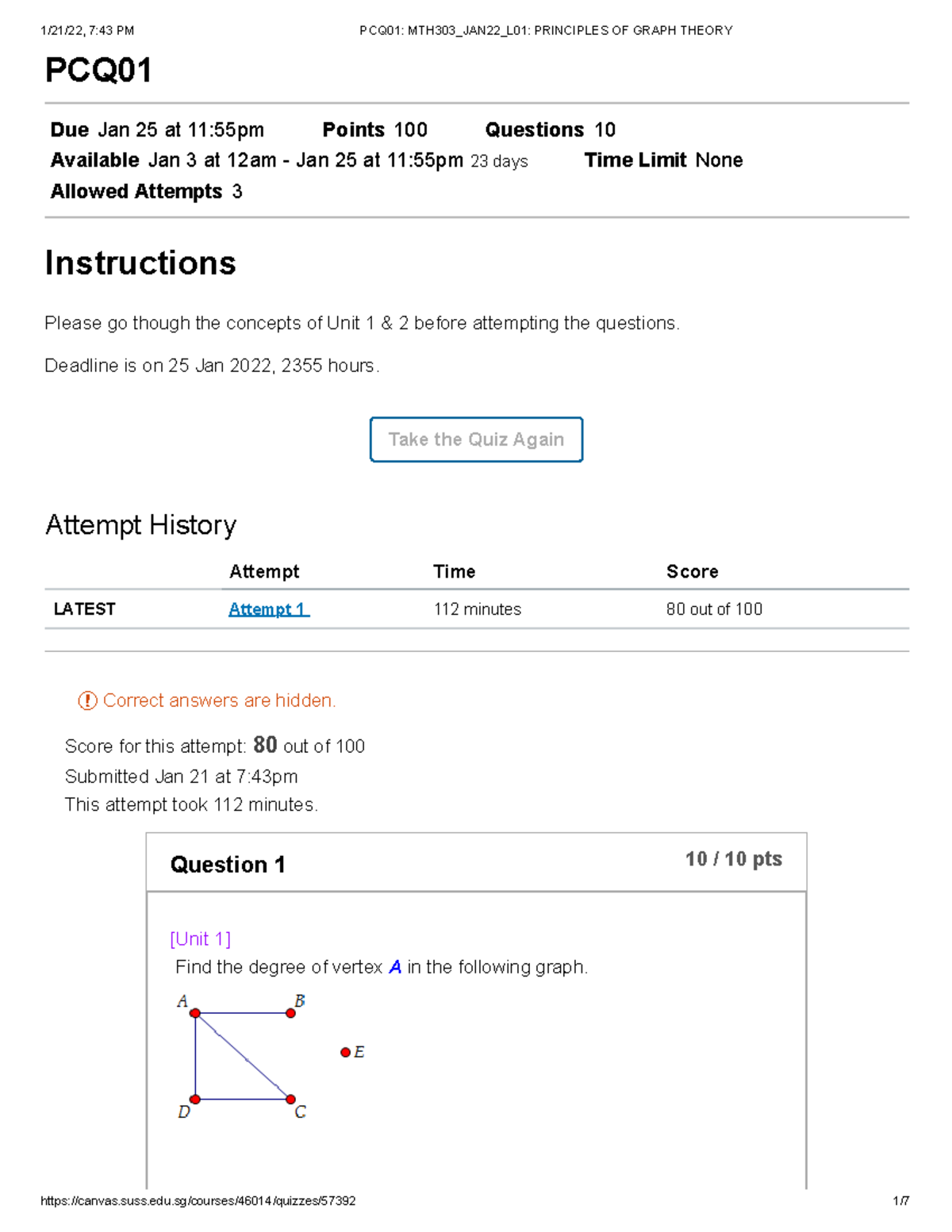Click the Attempt History section heading
Image resolution: width=952 pixels, height=1232 pixels.
click(140, 524)
